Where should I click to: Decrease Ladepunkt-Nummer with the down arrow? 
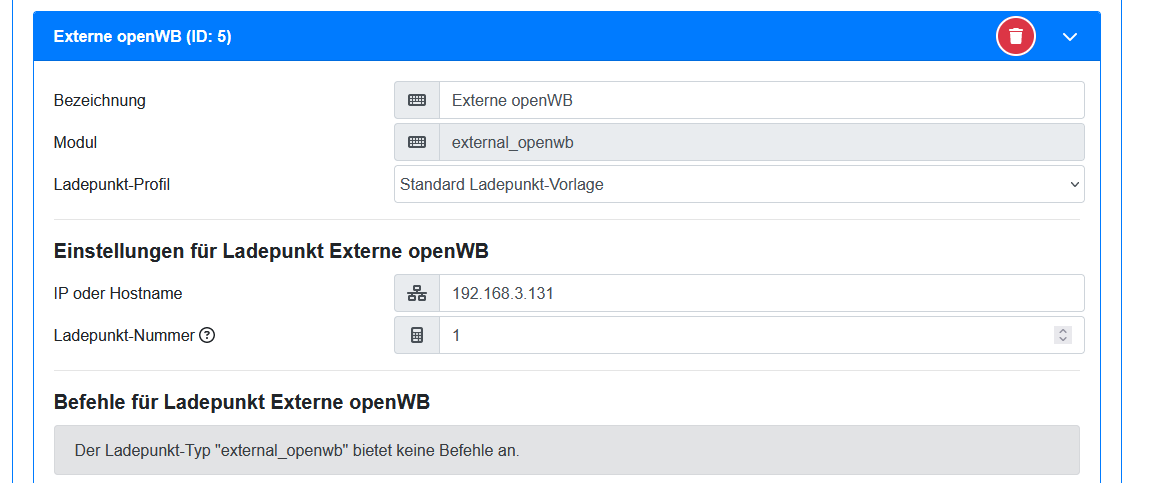[x=1063, y=340]
